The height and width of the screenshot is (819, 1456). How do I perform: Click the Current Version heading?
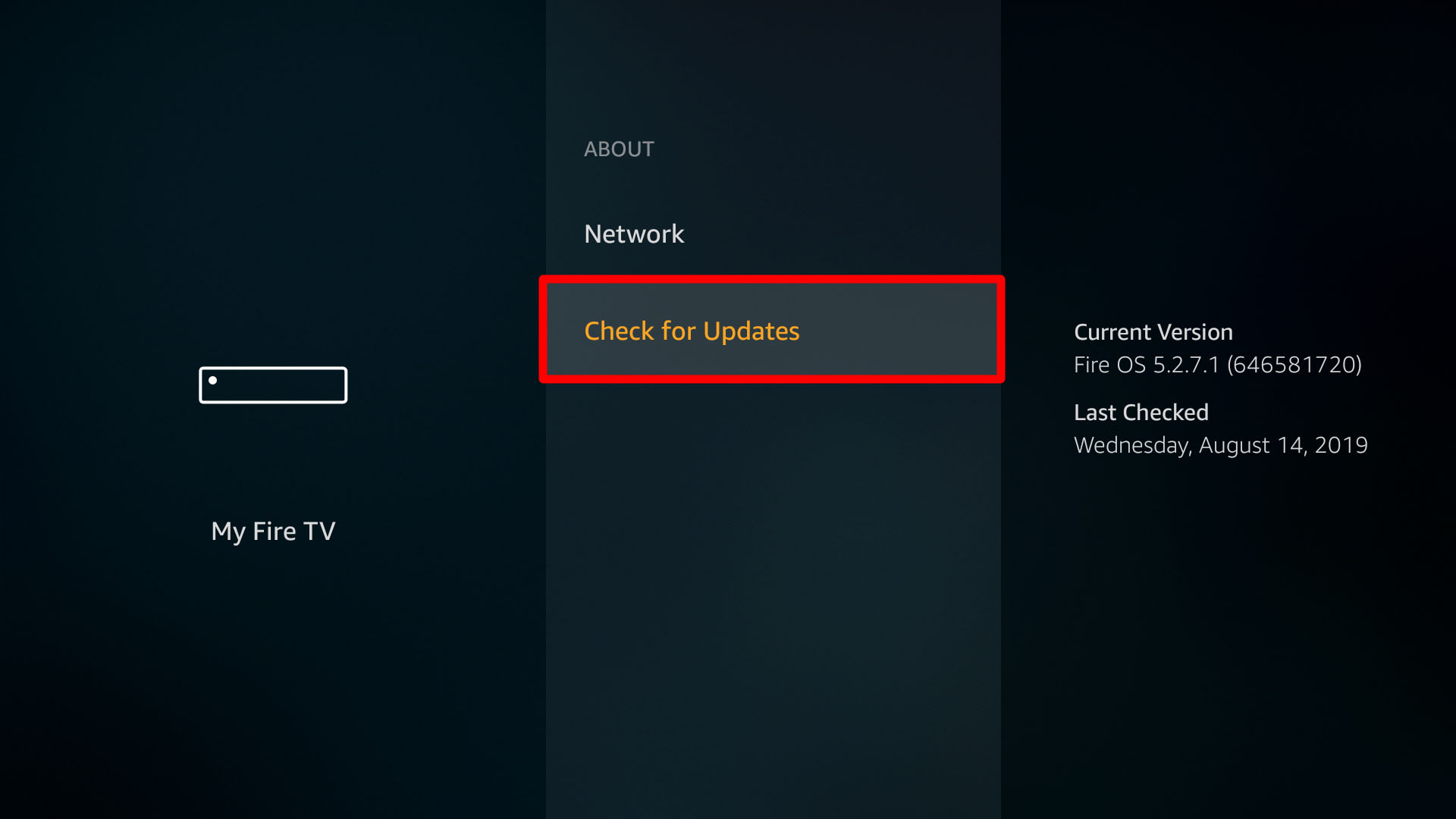coord(1153,332)
